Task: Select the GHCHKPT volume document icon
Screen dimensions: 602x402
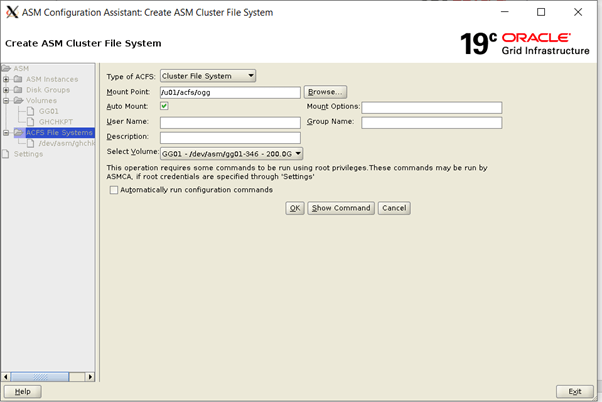Action: pos(29,122)
